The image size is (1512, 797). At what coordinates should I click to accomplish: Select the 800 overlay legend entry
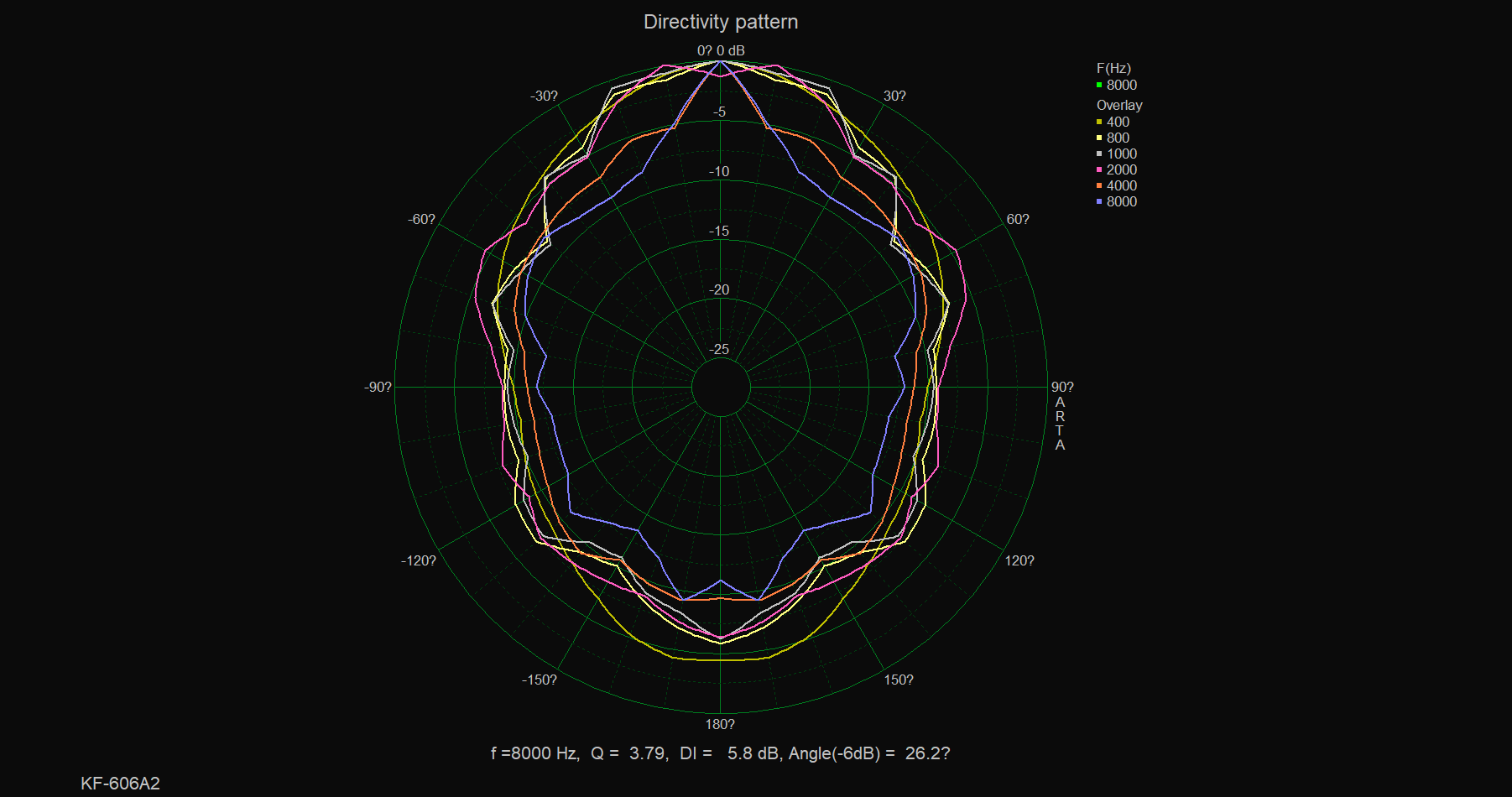click(1113, 138)
